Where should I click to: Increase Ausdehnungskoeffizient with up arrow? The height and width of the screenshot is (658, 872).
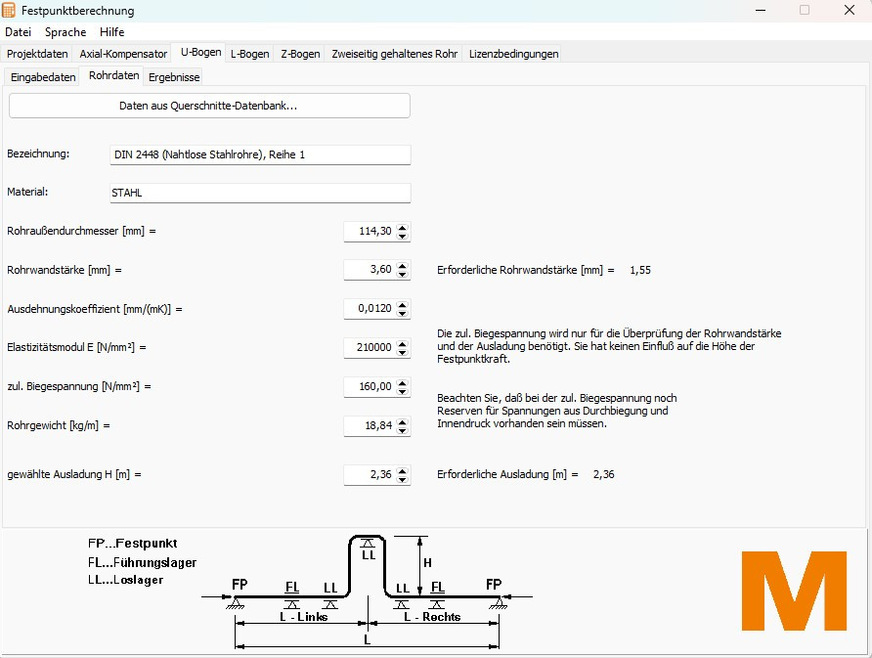coord(403,304)
